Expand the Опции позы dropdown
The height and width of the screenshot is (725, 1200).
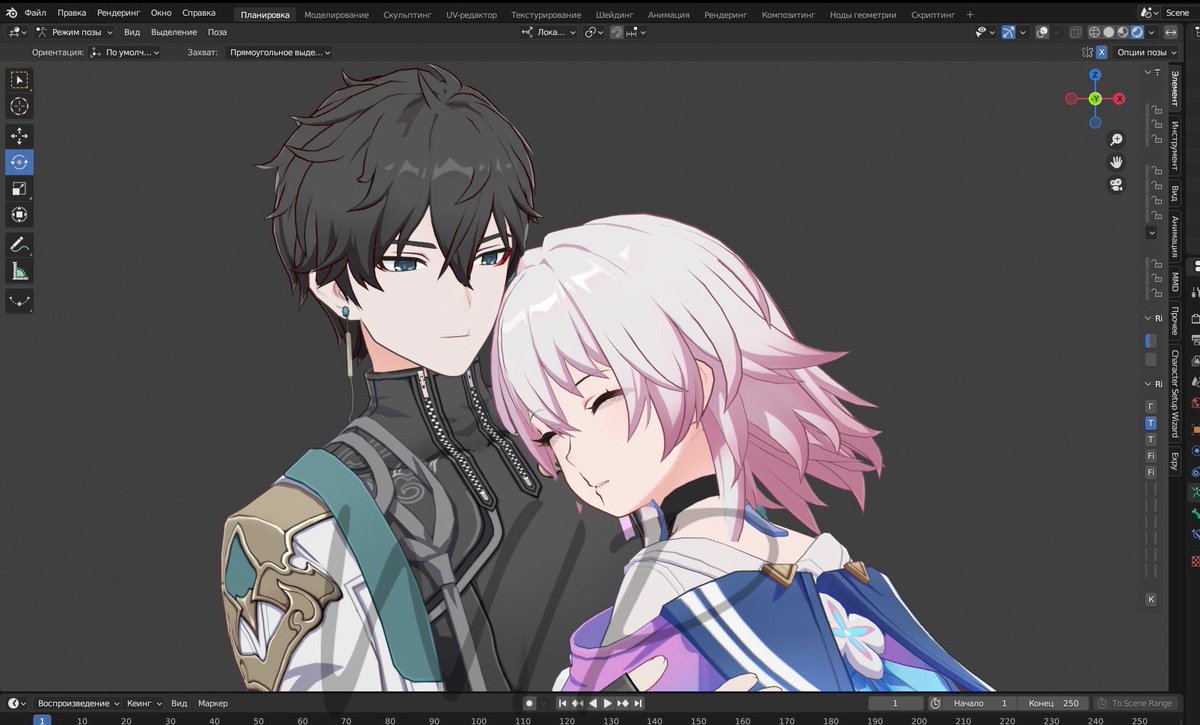click(1146, 52)
